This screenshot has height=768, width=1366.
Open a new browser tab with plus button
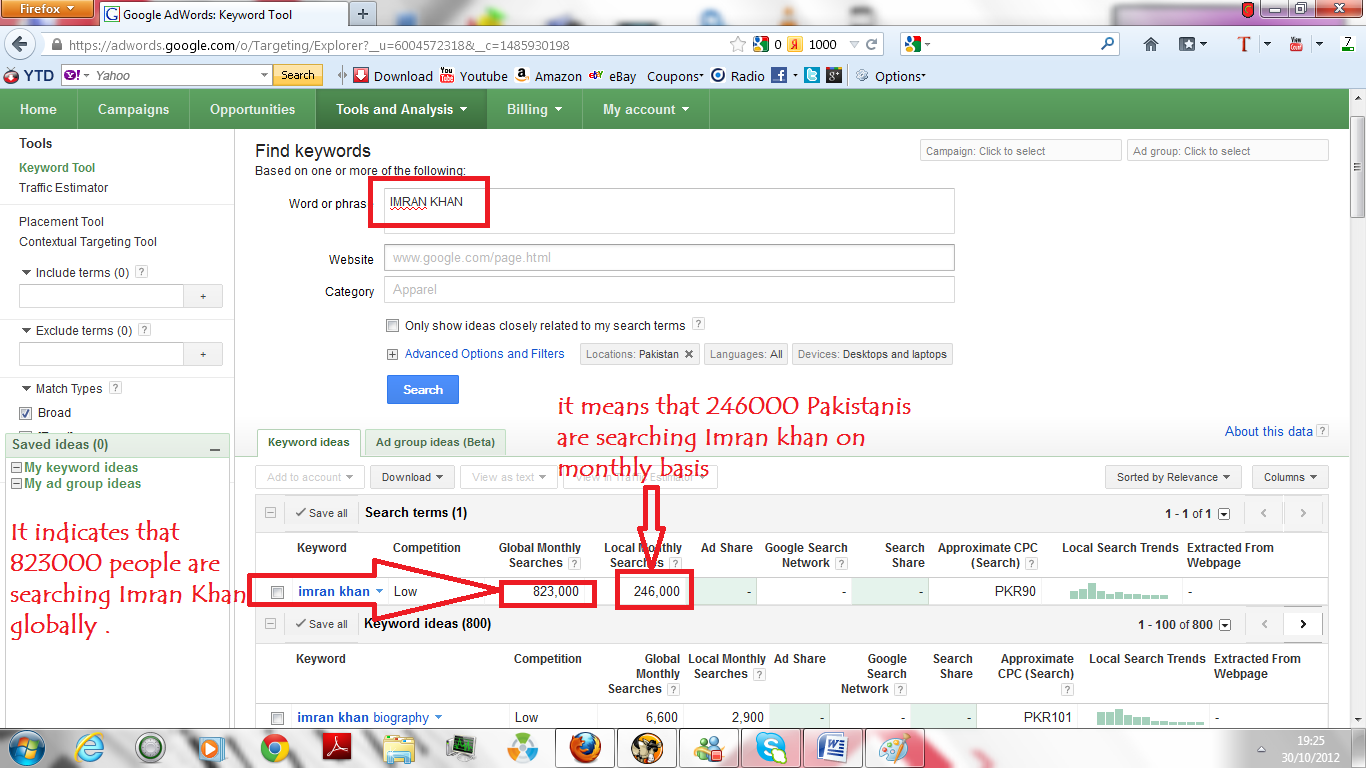pos(363,14)
